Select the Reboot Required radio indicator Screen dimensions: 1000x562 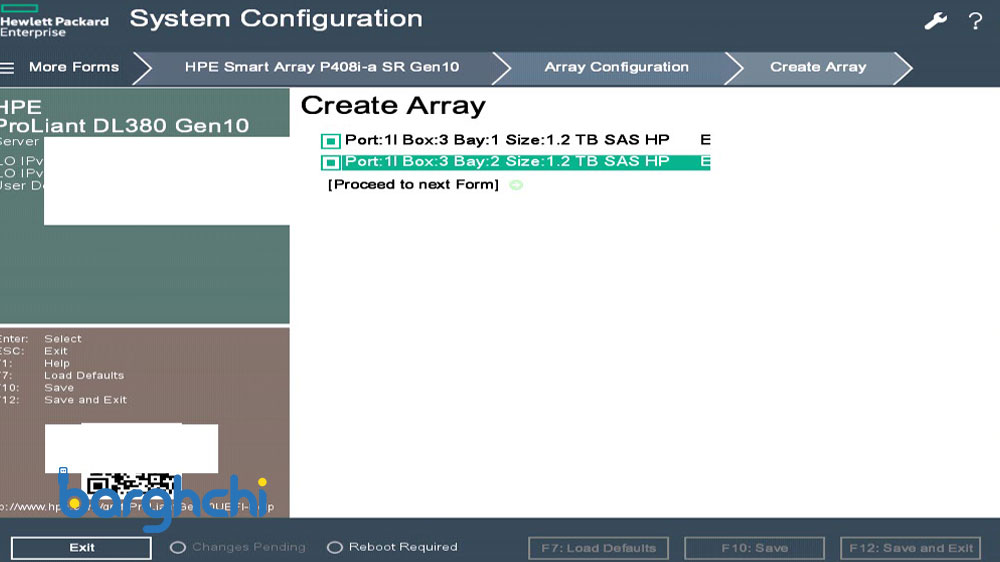tap(335, 548)
